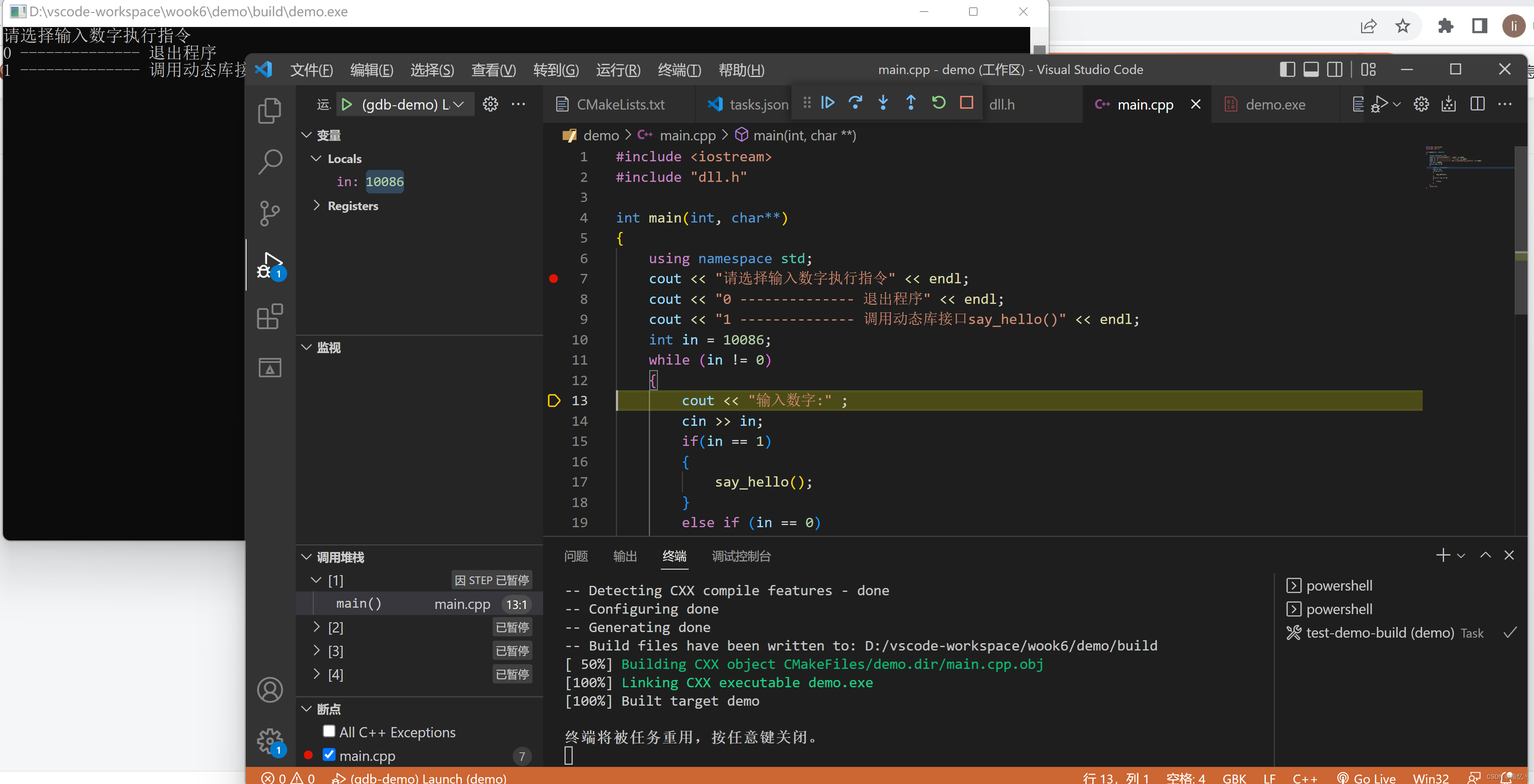This screenshot has height=784, width=1534.
Task: Remove breakpoint dot on line 7
Action: point(553,279)
